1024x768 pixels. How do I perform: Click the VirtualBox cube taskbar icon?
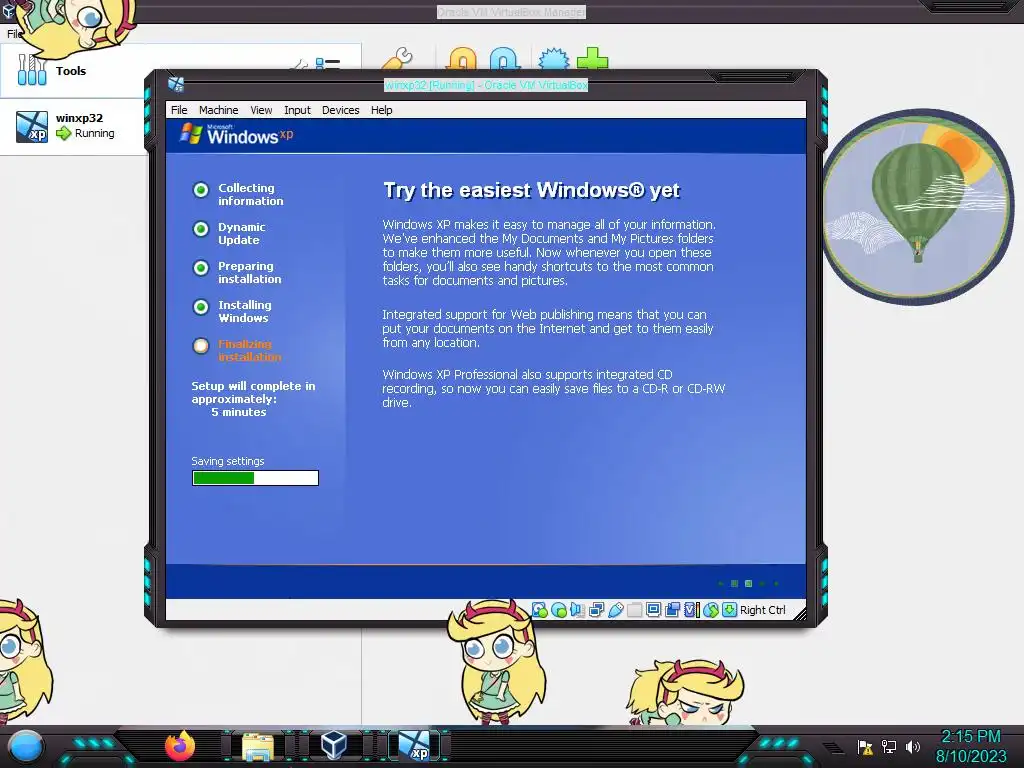pos(334,745)
